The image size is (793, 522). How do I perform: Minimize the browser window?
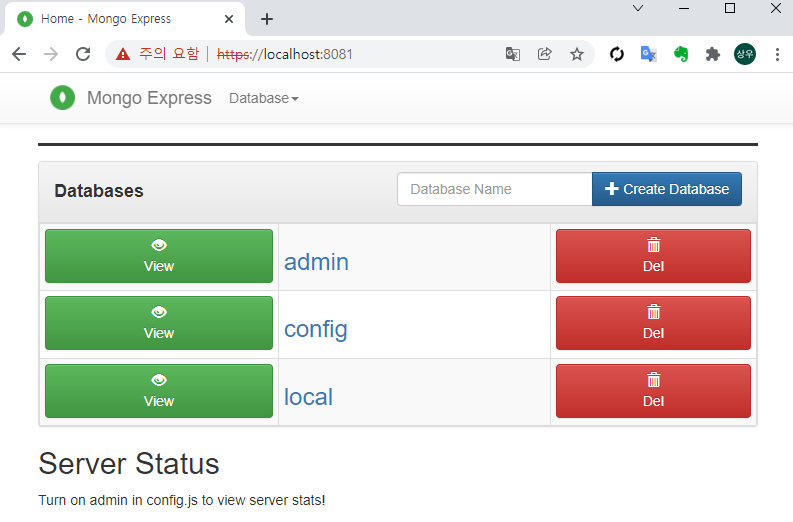click(684, 8)
